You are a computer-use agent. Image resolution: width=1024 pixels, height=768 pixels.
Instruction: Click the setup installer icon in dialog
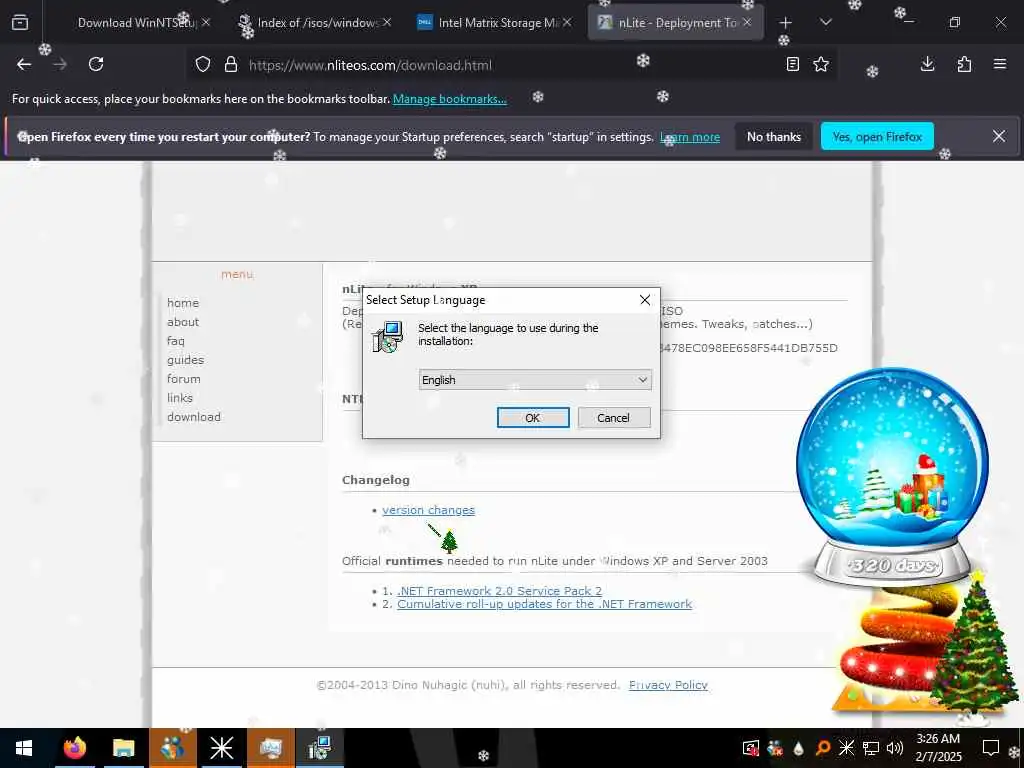click(x=387, y=337)
